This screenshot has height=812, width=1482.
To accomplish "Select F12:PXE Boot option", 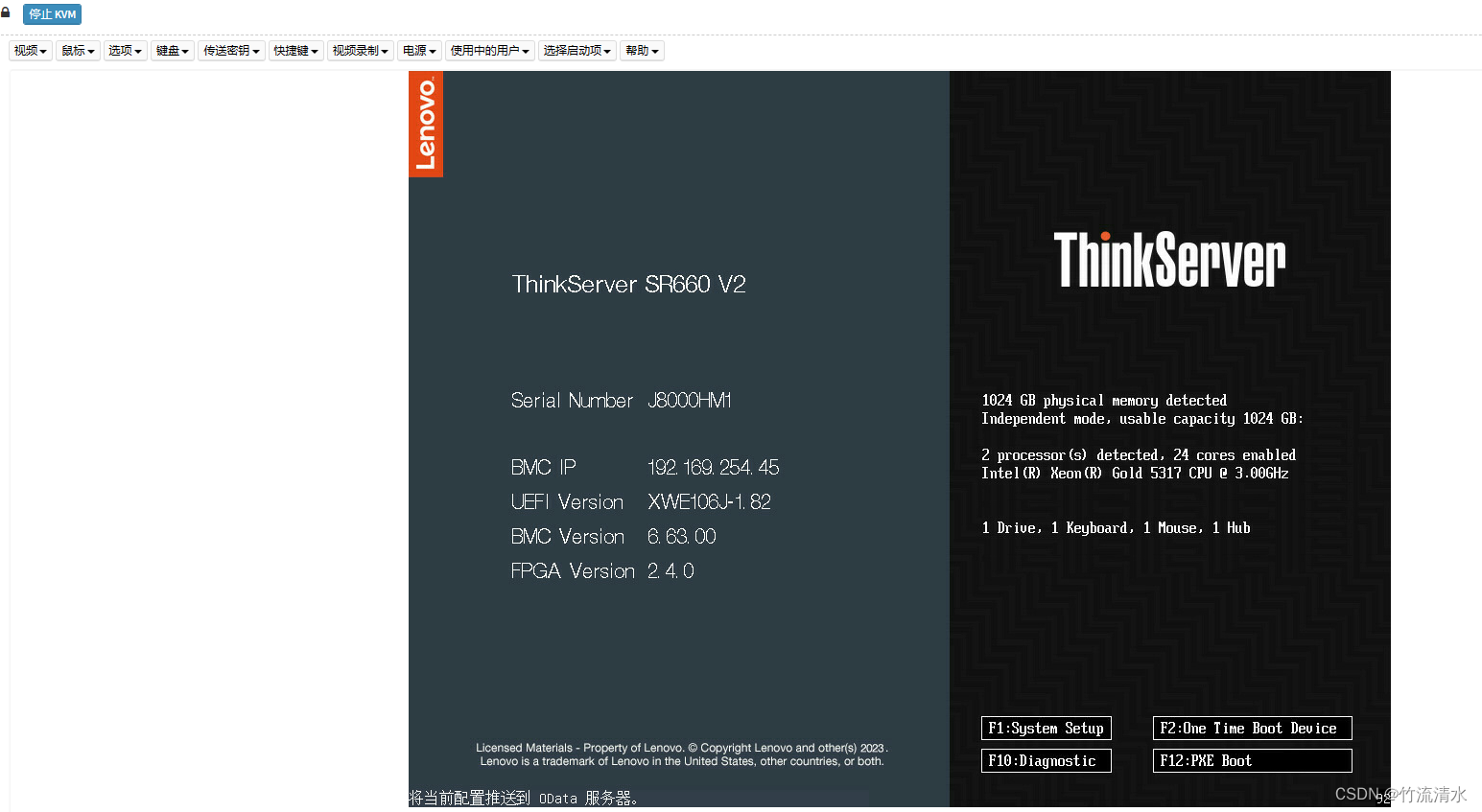I will pos(1253,761).
